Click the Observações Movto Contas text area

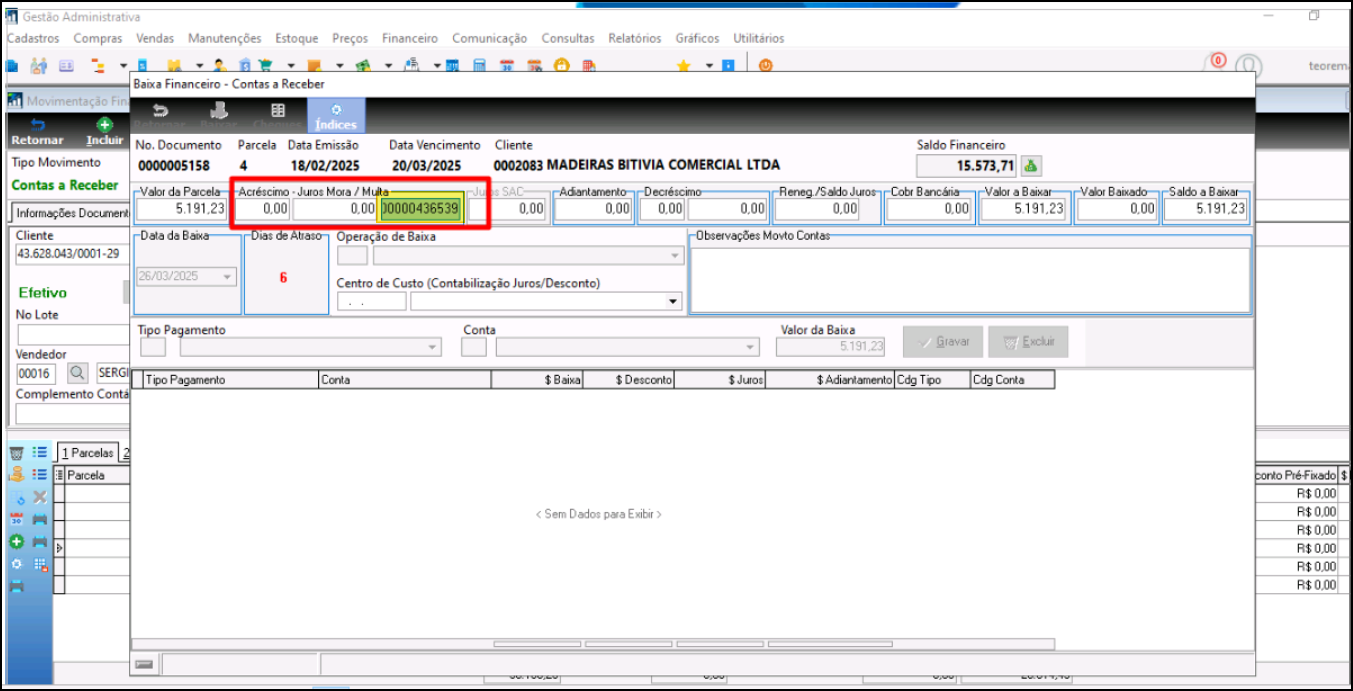[970, 279]
